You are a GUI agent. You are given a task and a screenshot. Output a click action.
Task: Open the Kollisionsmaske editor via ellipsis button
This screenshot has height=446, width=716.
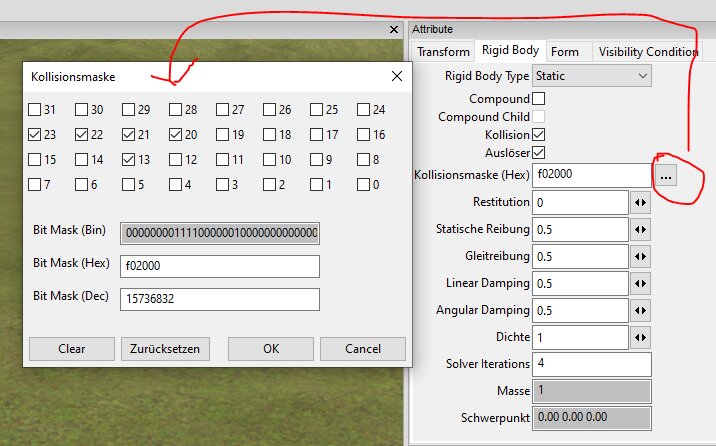[667, 175]
